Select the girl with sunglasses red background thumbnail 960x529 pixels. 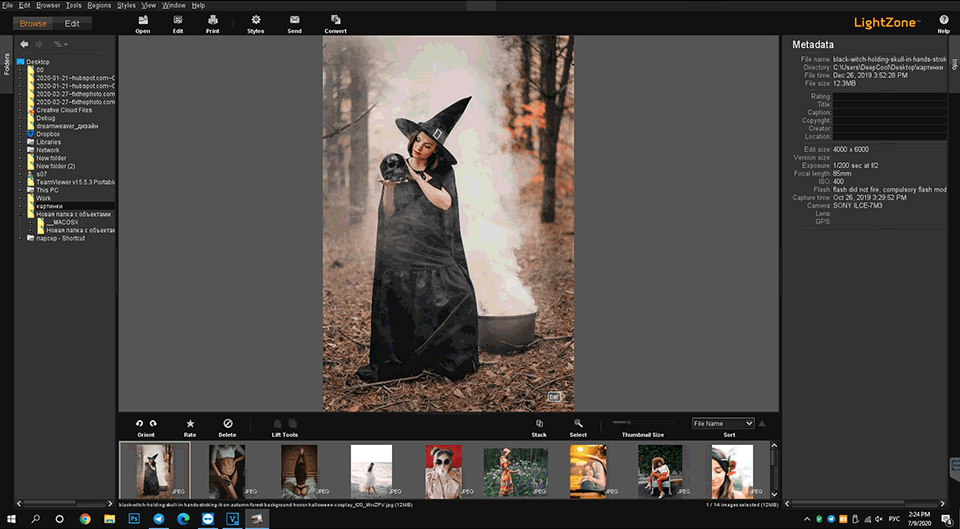443,470
